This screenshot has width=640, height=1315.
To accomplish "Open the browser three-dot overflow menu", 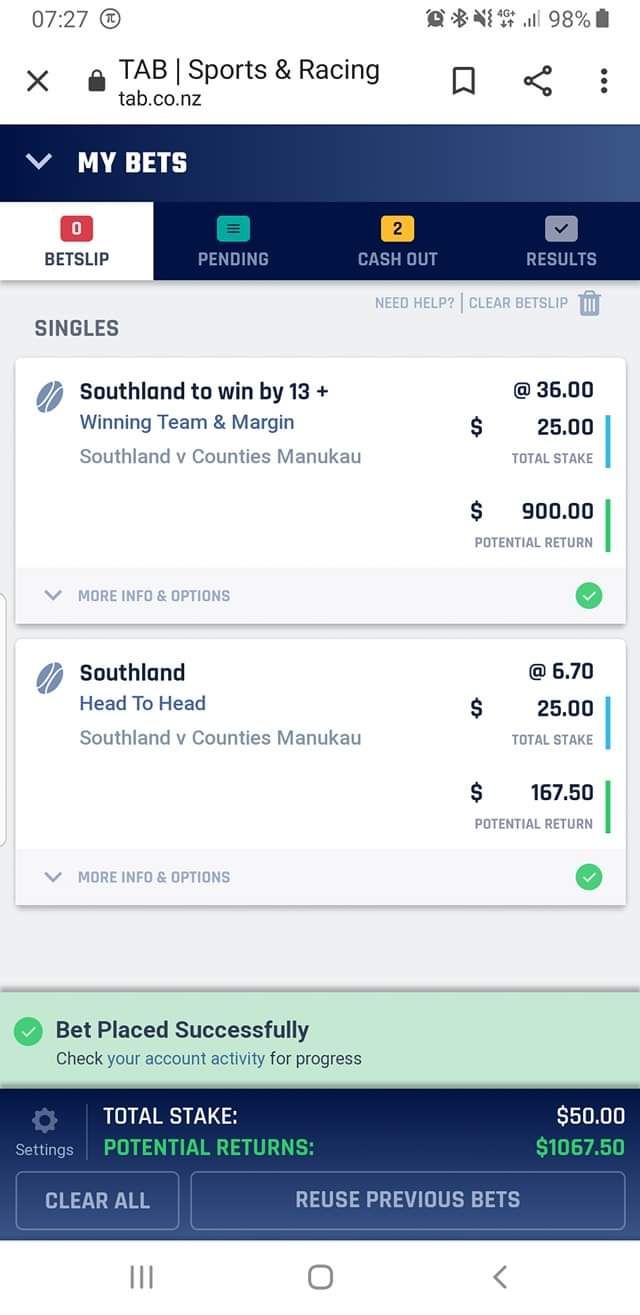I will [603, 81].
